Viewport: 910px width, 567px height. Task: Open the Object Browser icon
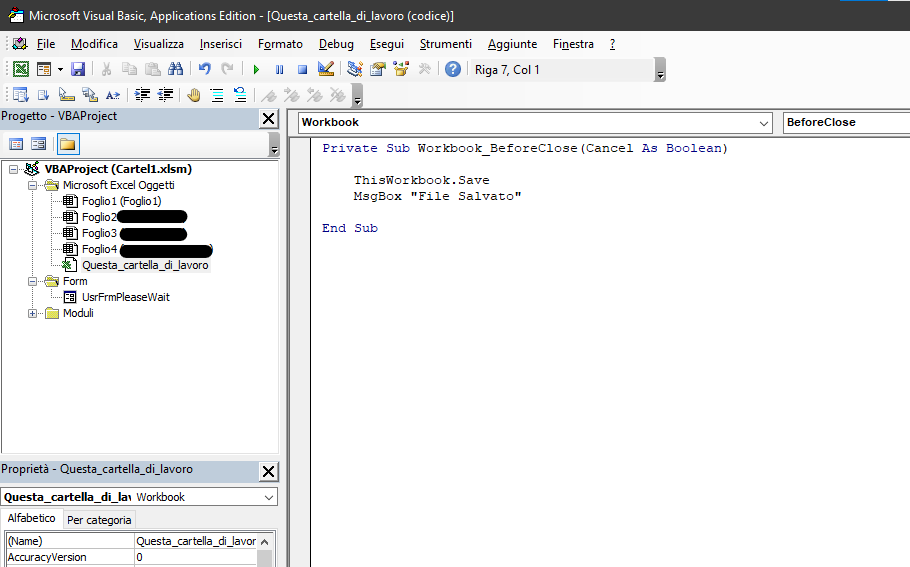point(401,69)
